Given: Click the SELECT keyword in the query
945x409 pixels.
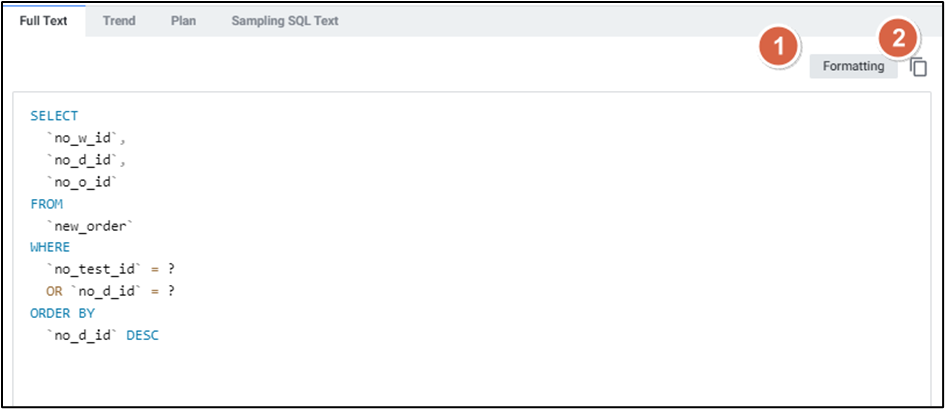Looking at the screenshot, I should coord(54,116).
